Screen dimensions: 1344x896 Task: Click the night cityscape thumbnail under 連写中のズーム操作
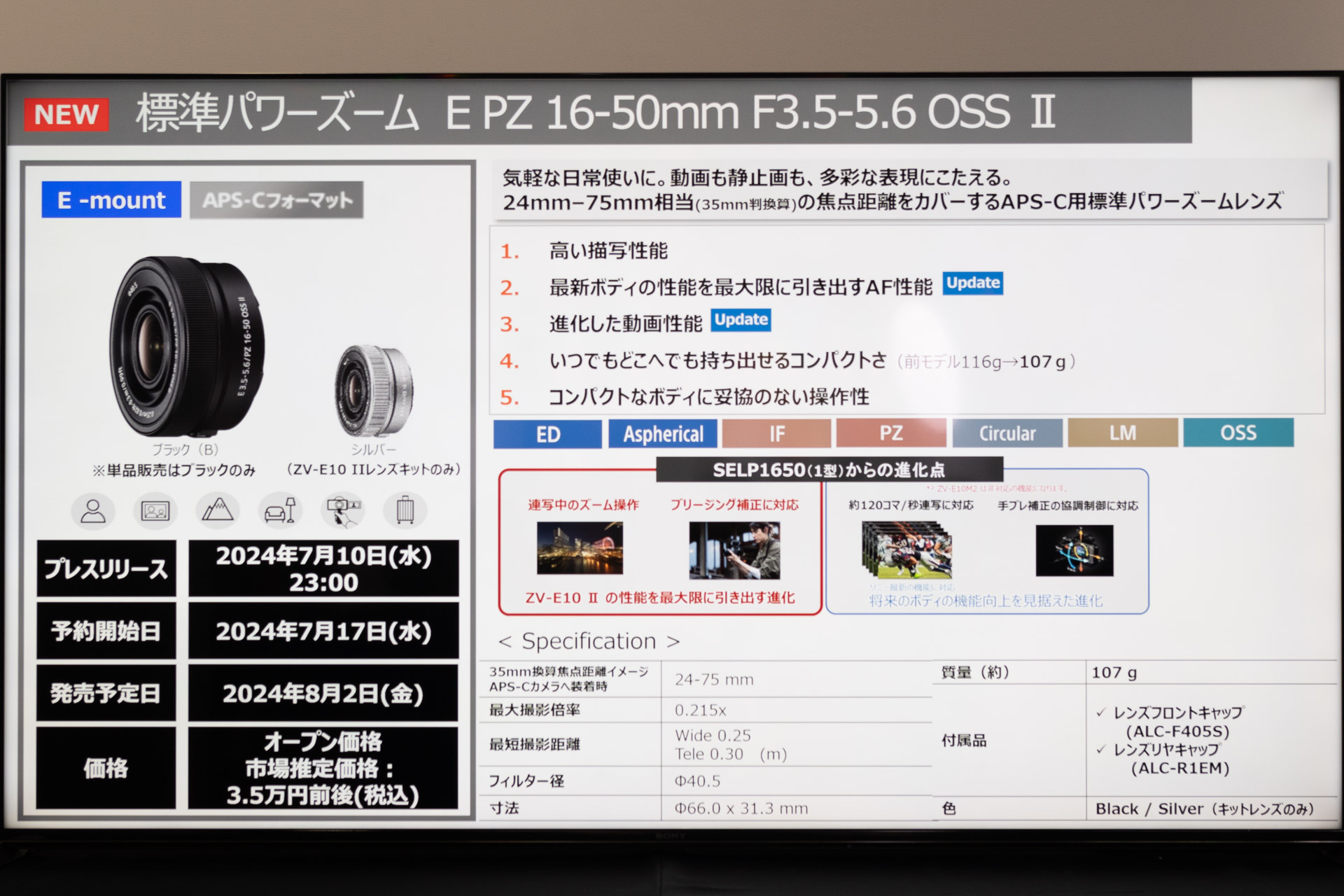coord(580,548)
